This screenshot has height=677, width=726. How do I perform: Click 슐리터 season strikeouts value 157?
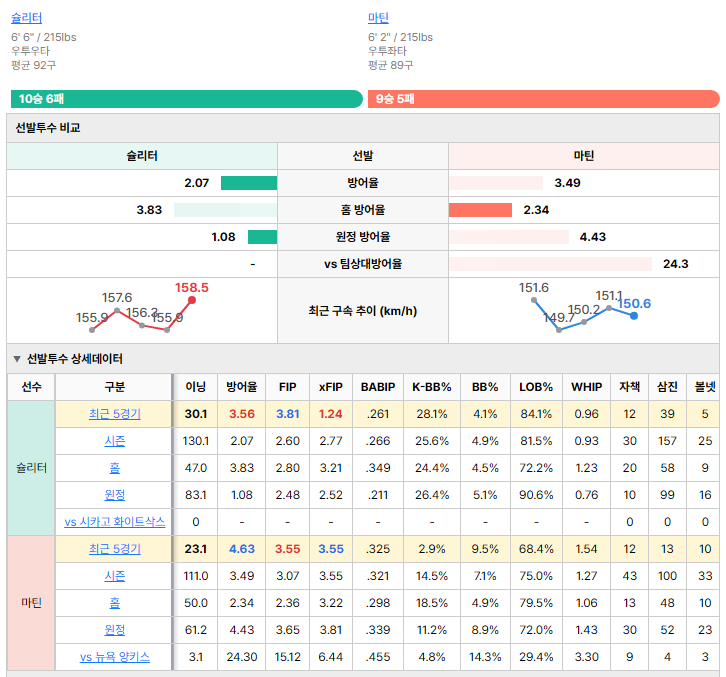tap(667, 441)
